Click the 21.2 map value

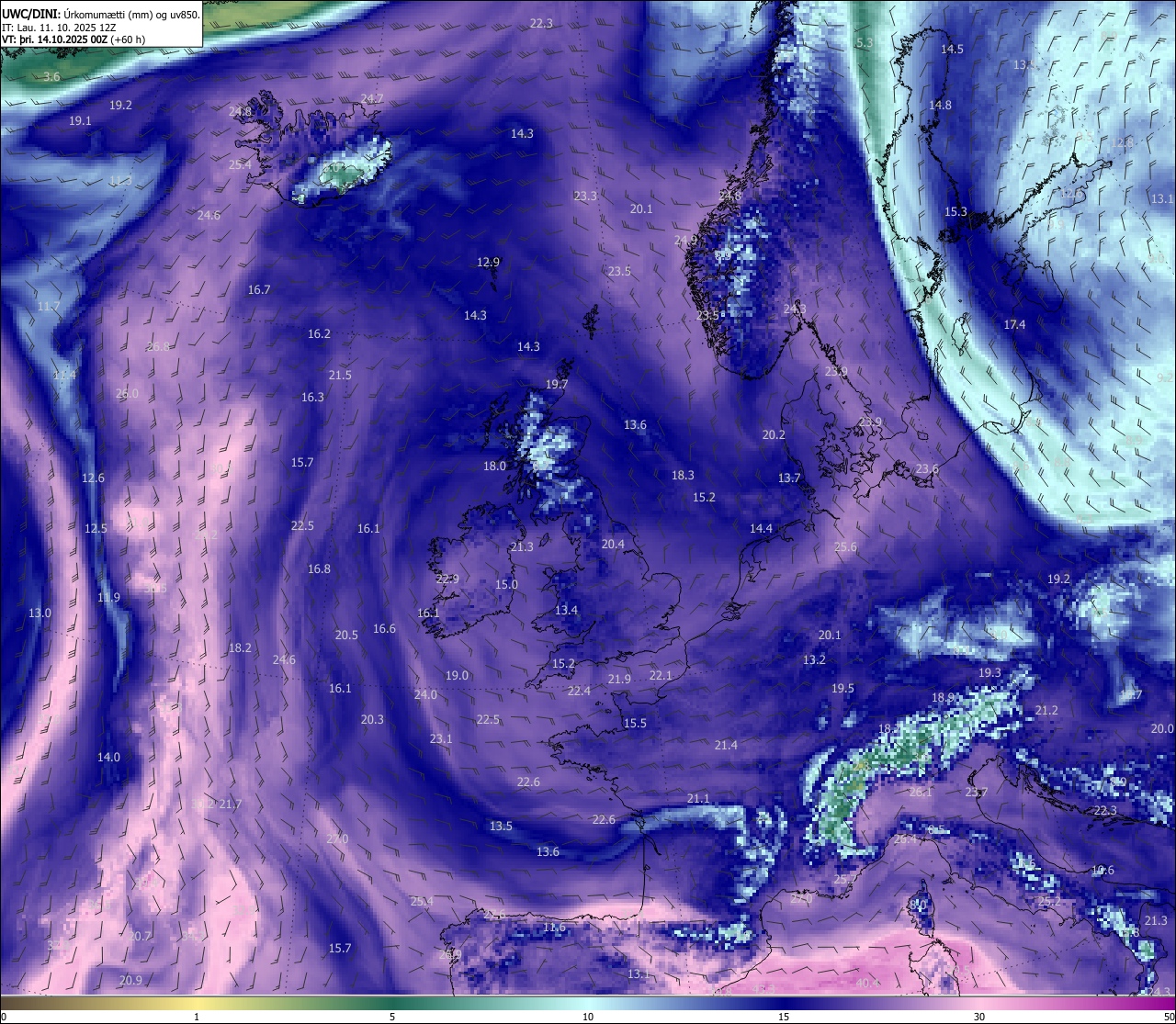(1046, 711)
